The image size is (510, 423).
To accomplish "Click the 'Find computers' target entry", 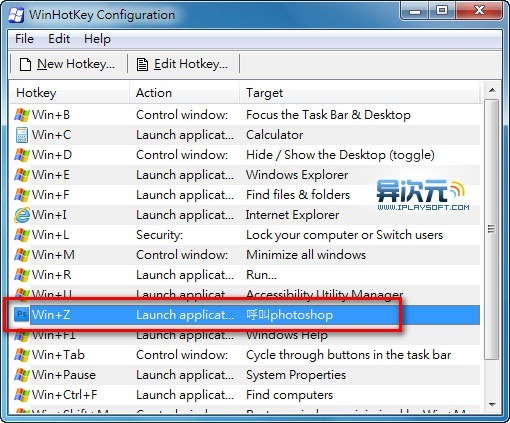I will [x=289, y=395].
